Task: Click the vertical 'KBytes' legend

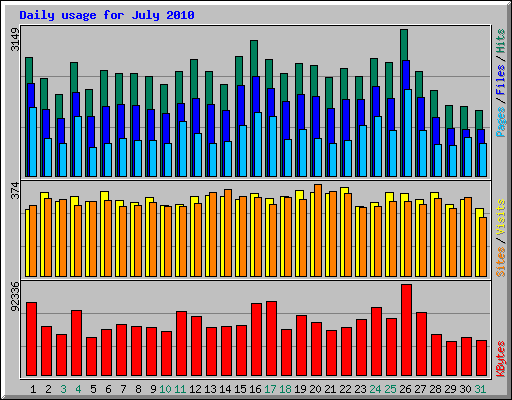Action: pos(501,359)
